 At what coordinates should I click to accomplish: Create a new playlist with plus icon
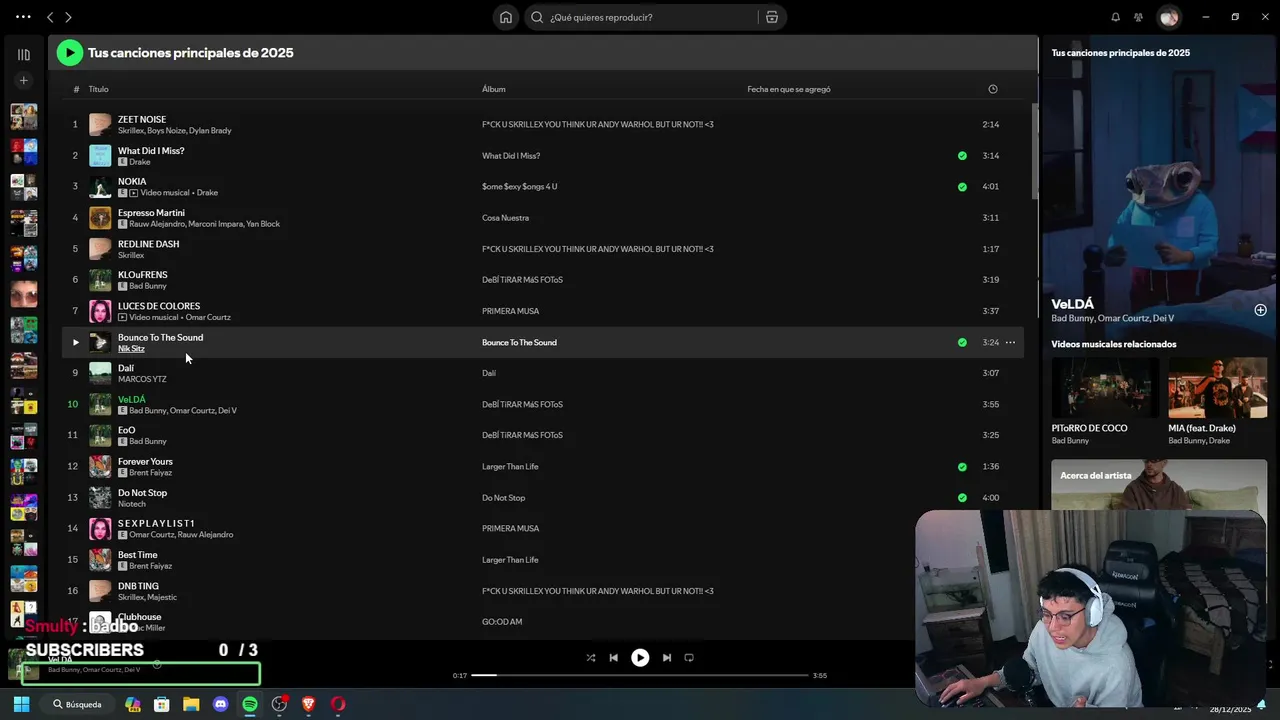[x=23, y=80]
